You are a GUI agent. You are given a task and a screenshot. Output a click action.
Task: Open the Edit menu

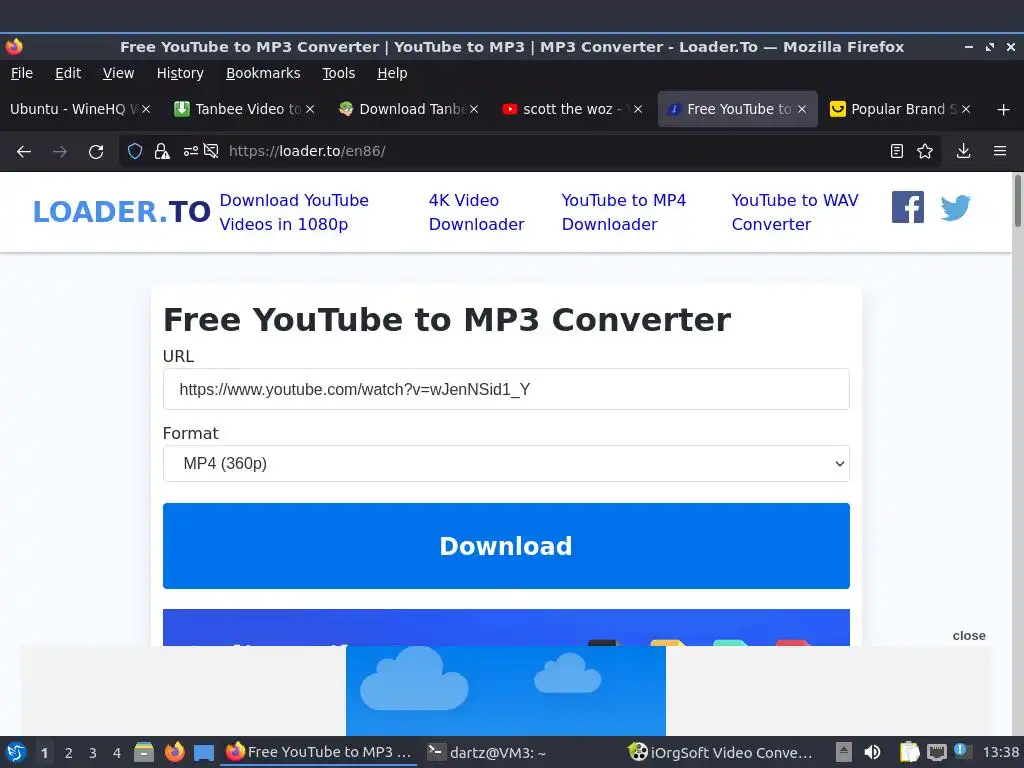click(68, 73)
